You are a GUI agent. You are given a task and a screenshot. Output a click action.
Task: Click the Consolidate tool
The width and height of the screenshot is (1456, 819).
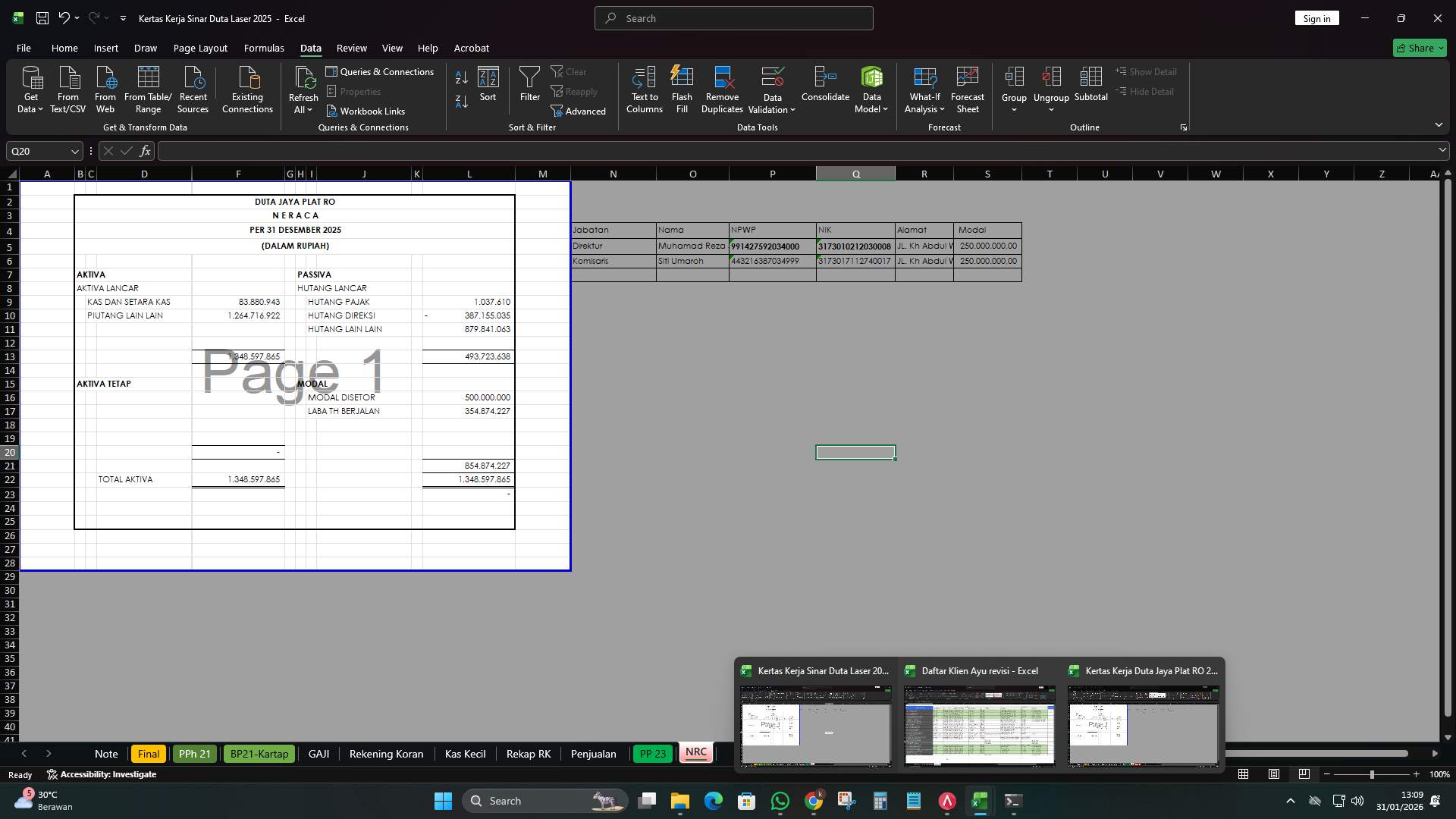coord(825,89)
